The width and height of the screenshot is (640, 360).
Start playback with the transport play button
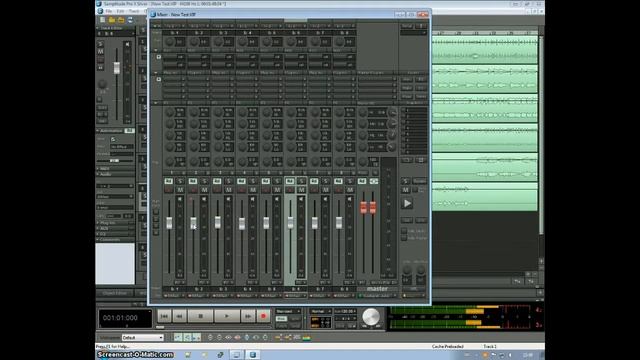pyautogui.click(x=227, y=316)
